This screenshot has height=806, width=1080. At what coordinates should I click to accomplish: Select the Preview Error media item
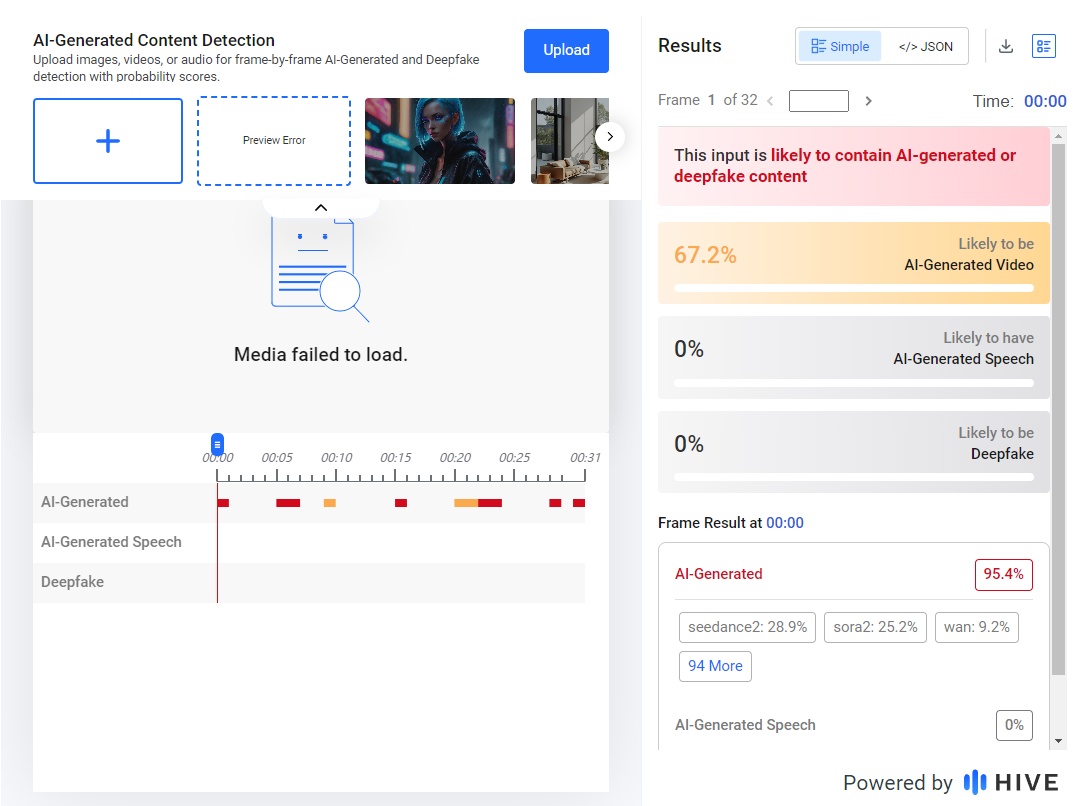point(274,141)
